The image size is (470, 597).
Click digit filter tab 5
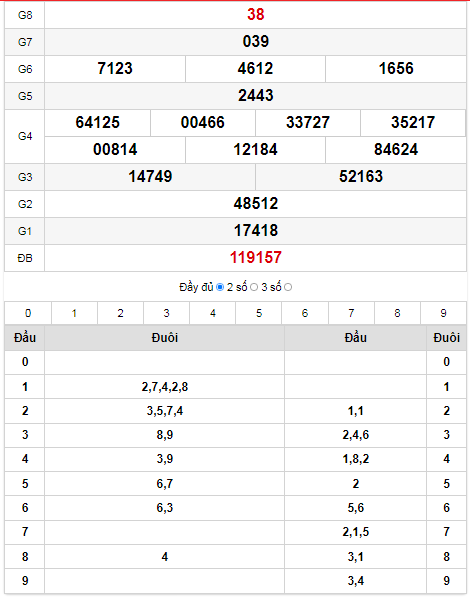[259, 313]
